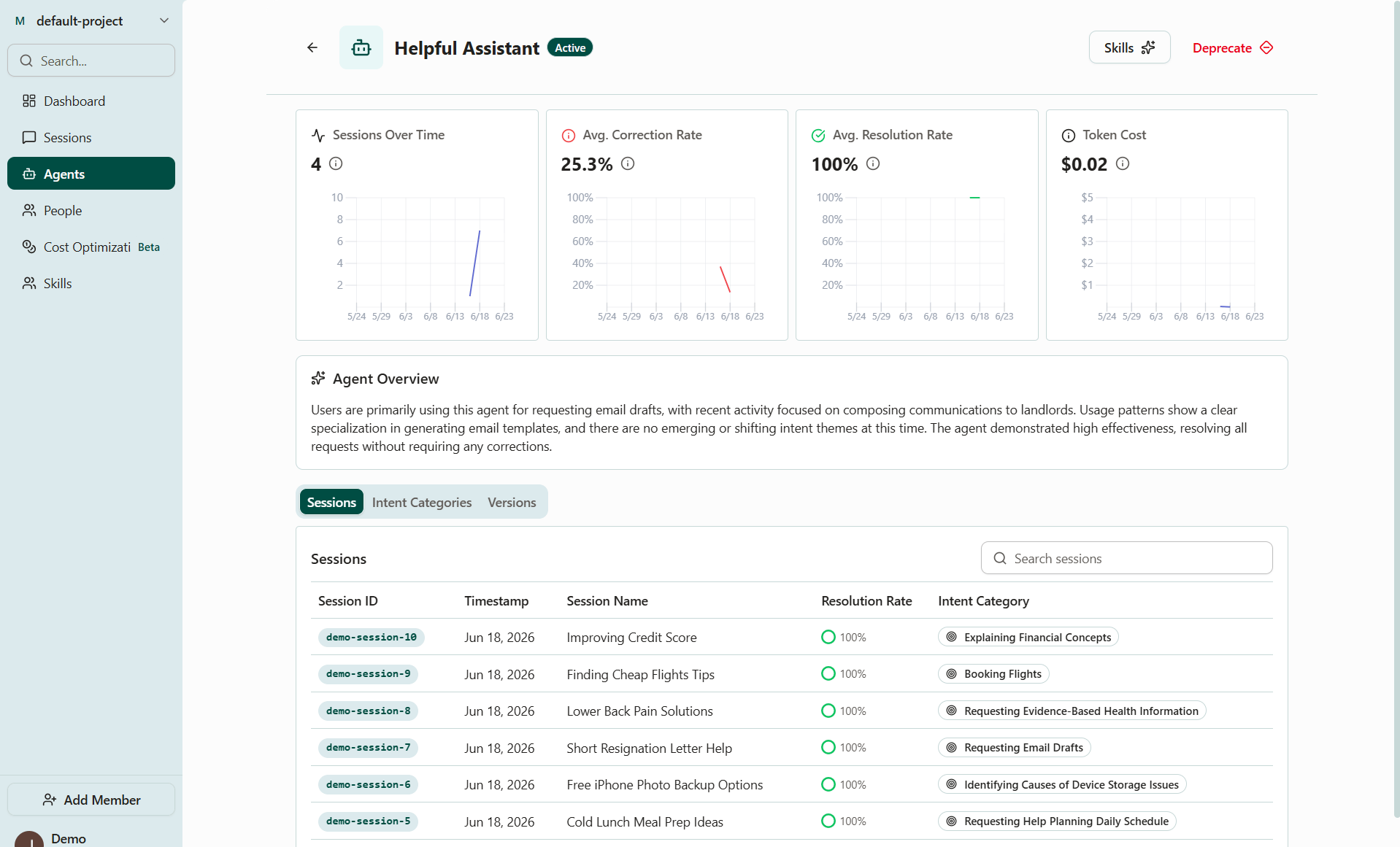Image resolution: width=1400 pixels, height=847 pixels.
Task: Click the magnifier icon in sidebar search
Action: (x=26, y=61)
